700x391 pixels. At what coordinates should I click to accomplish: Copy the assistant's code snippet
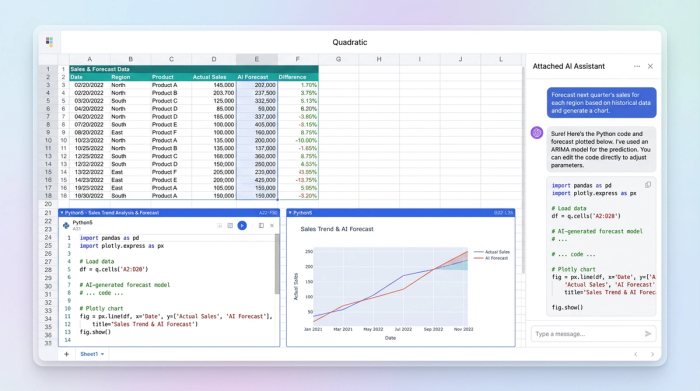click(x=648, y=185)
